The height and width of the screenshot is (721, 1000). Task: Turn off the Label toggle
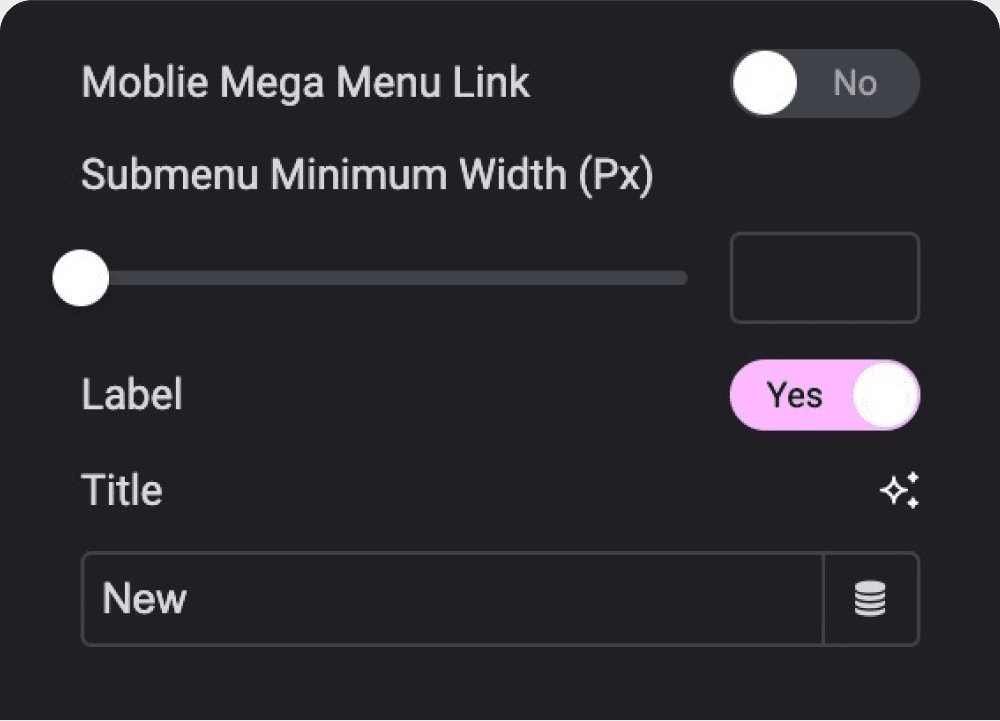824,395
